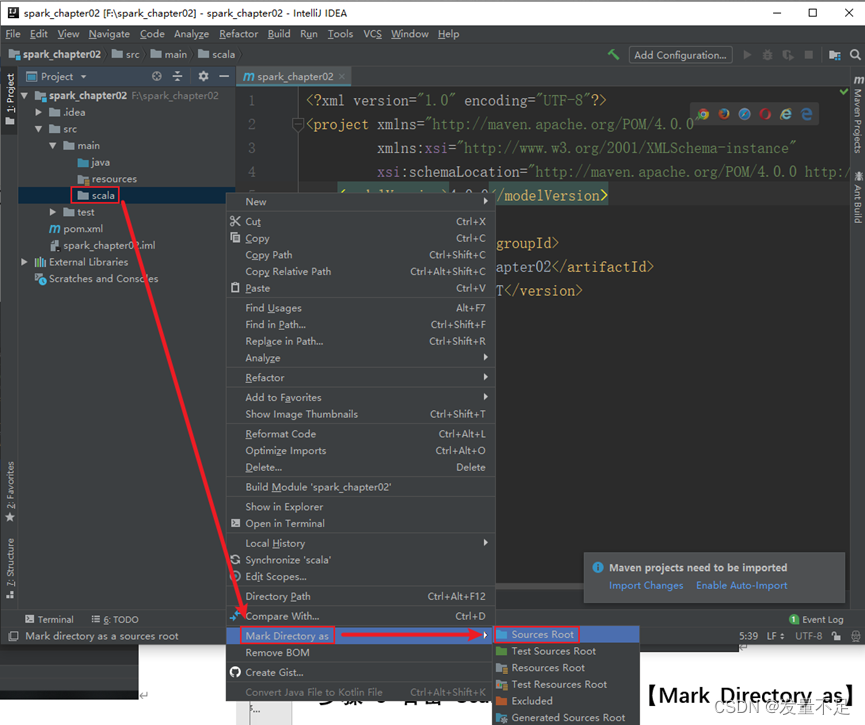
Task: Click the Enable Auto-Import link
Action: tap(741, 585)
